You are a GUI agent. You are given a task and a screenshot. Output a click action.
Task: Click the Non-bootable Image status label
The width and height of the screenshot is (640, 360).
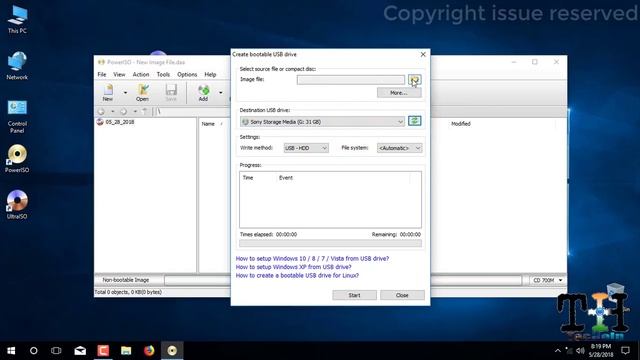coord(126,280)
